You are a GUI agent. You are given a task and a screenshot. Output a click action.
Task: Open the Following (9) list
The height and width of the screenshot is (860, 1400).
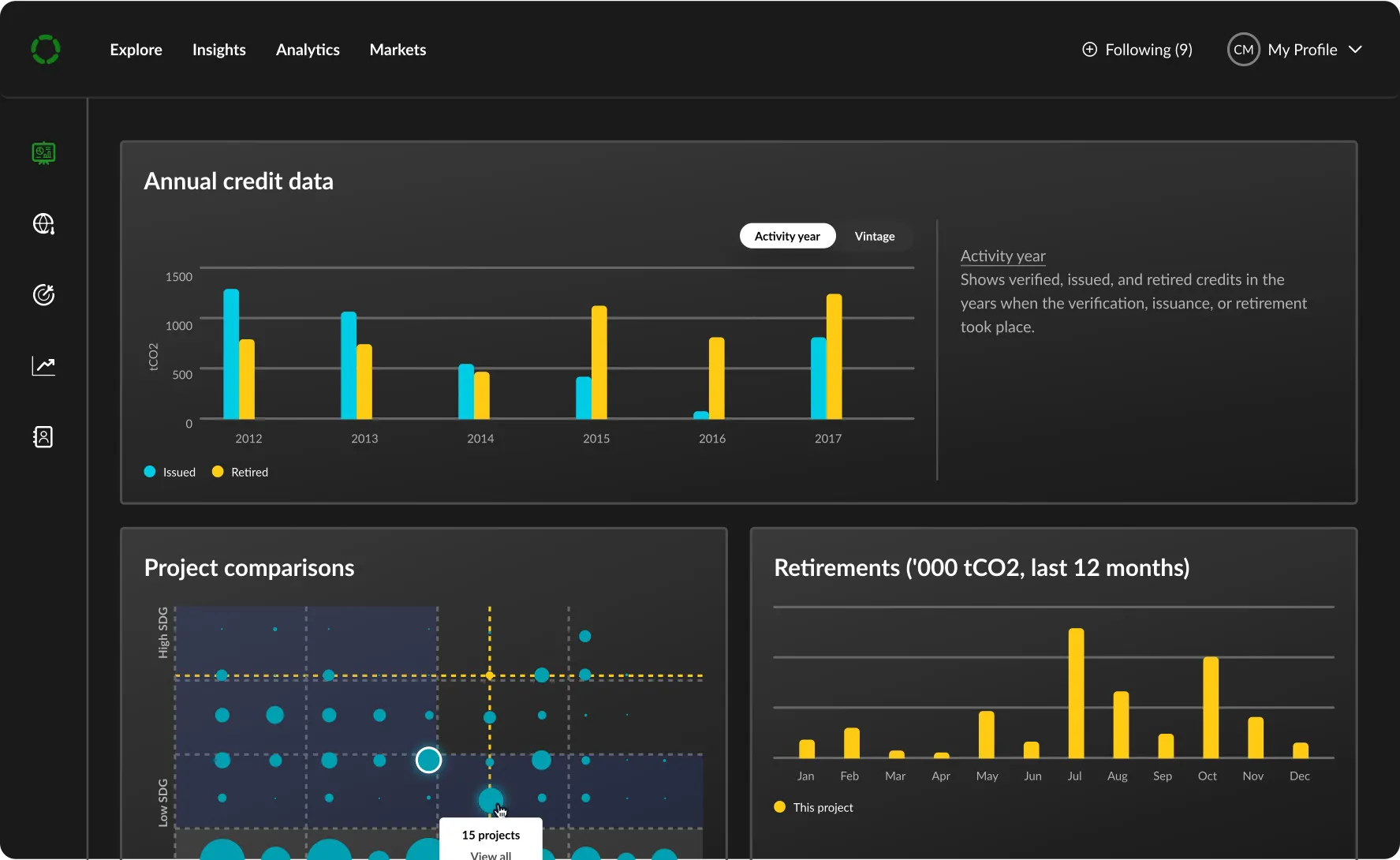(1148, 50)
